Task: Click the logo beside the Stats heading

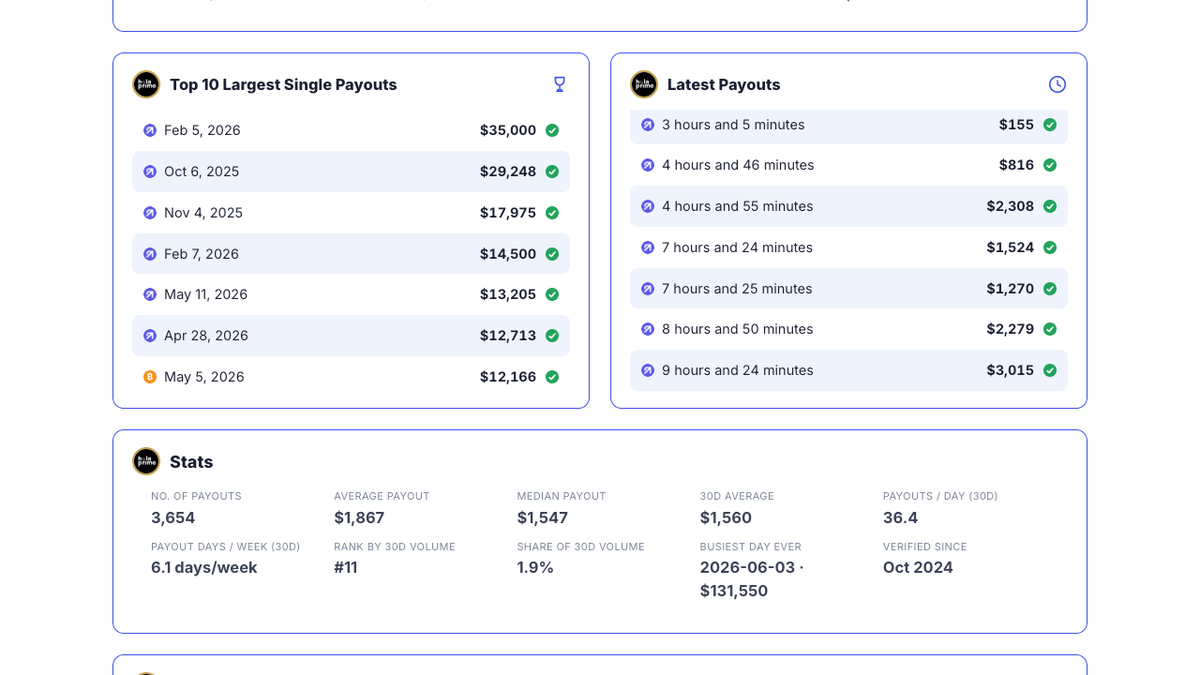Action: click(146, 461)
